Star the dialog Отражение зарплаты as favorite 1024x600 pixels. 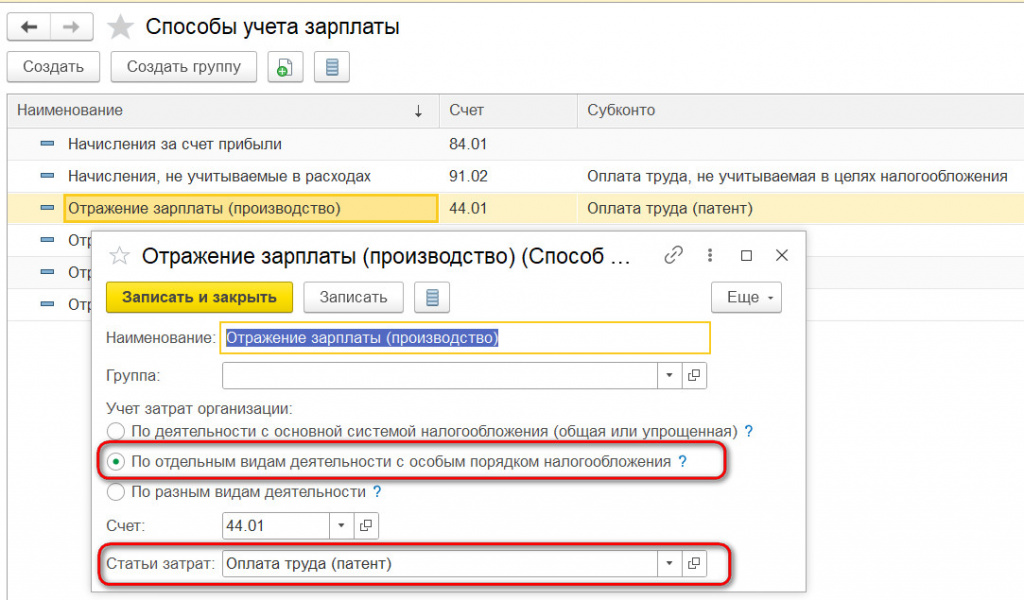120,256
